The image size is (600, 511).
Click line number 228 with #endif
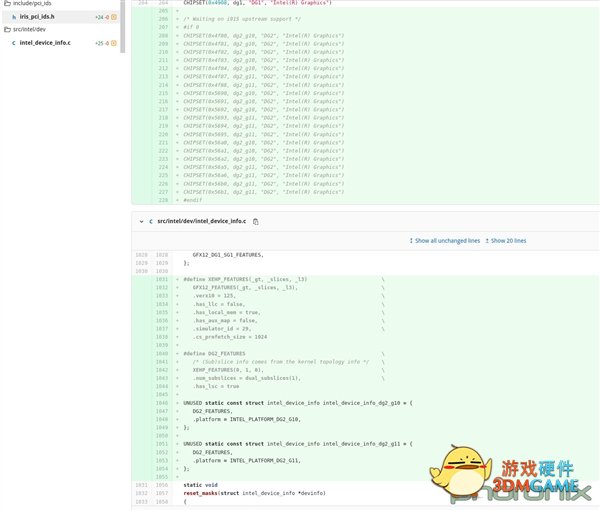tap(163, 200)
